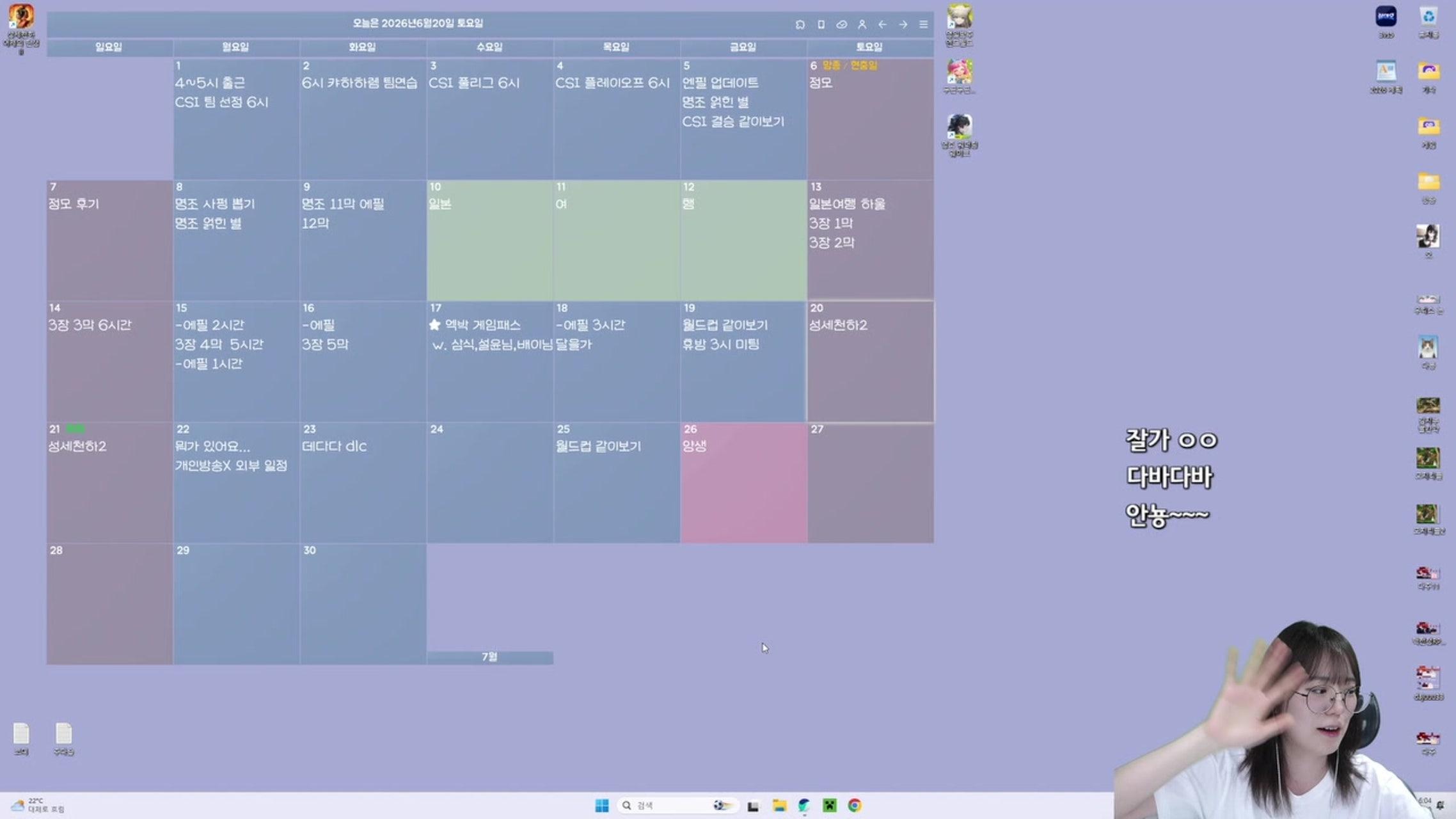Image resolution: width=1456 pixels, height=819 pixels.
Task: Click the 'CSI 팀 선정 6시' entry
Action: (x=221, y=102)
